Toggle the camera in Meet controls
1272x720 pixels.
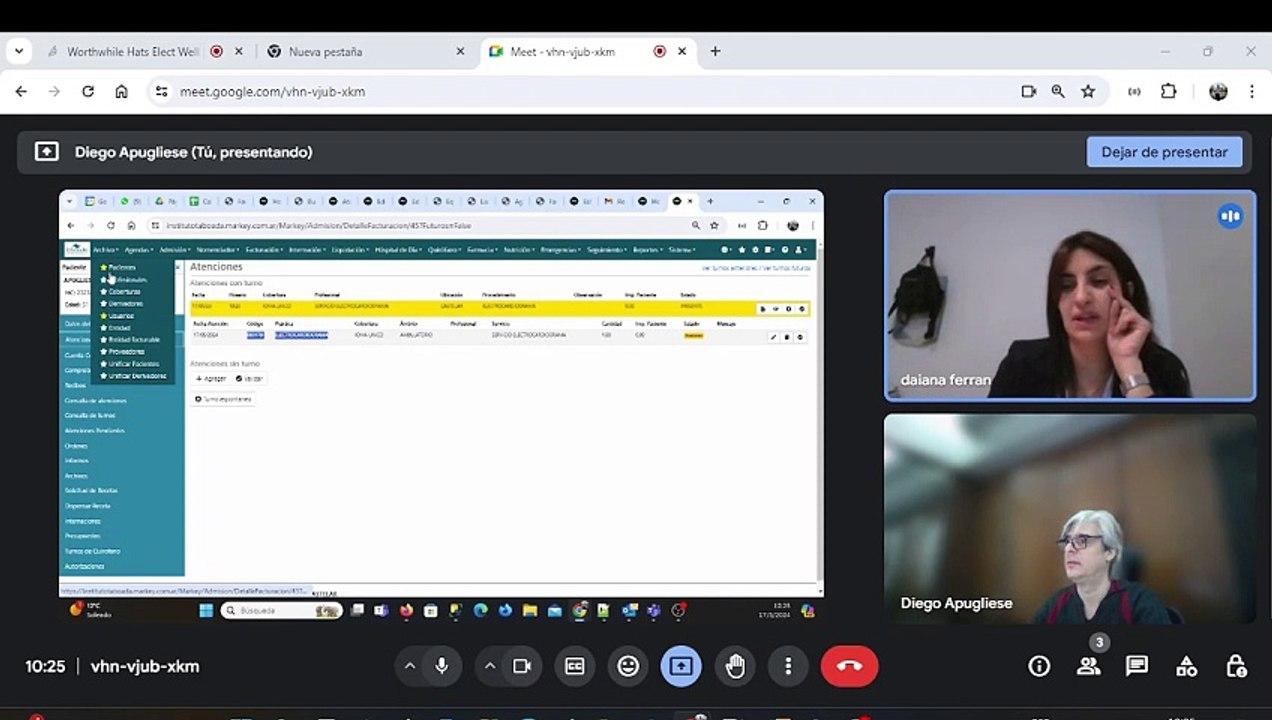click(x=521, y=666)
